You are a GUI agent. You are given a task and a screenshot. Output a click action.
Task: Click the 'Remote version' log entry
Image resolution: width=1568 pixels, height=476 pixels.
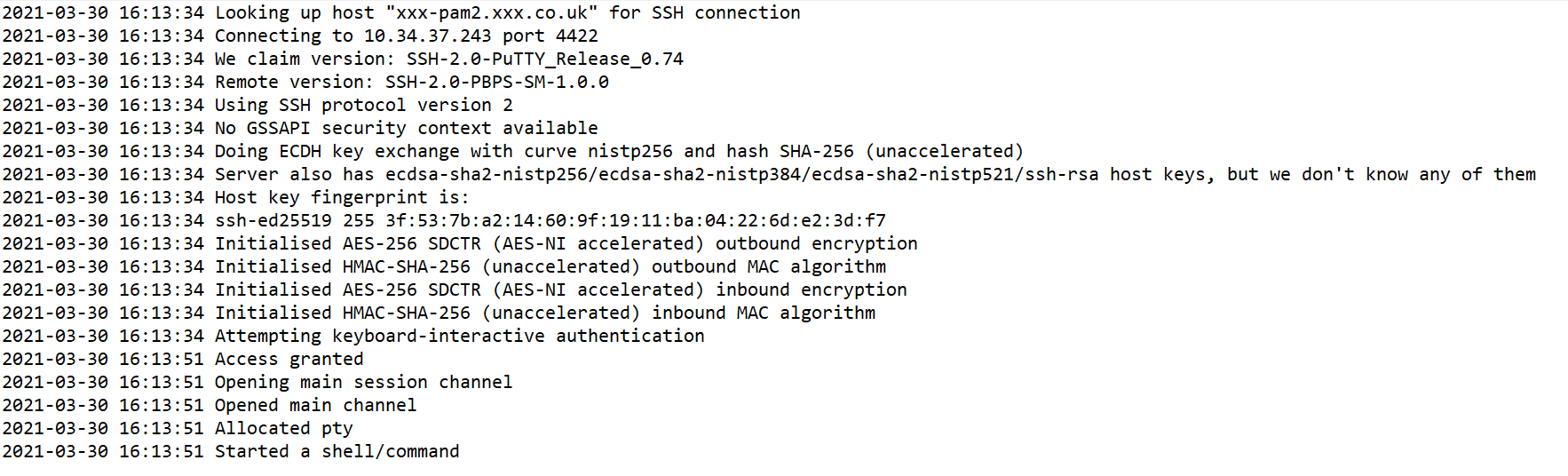pos(411,83)
